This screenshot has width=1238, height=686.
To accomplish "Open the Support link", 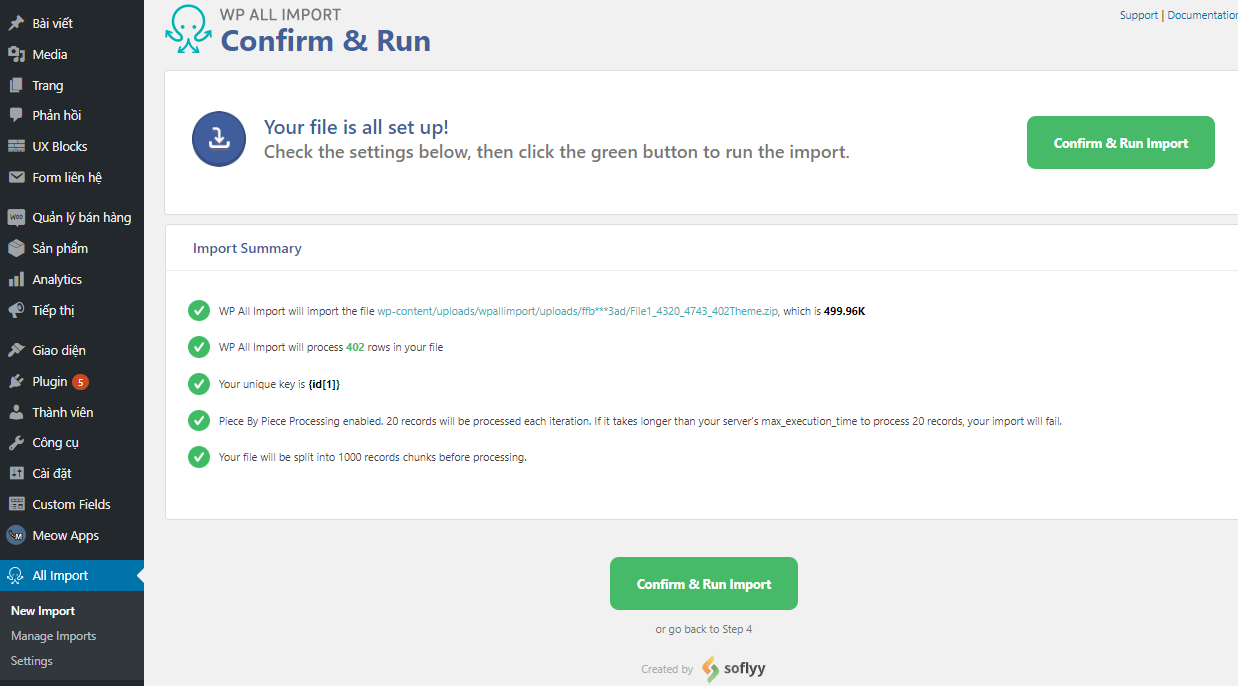I will tap(1138, 15).
